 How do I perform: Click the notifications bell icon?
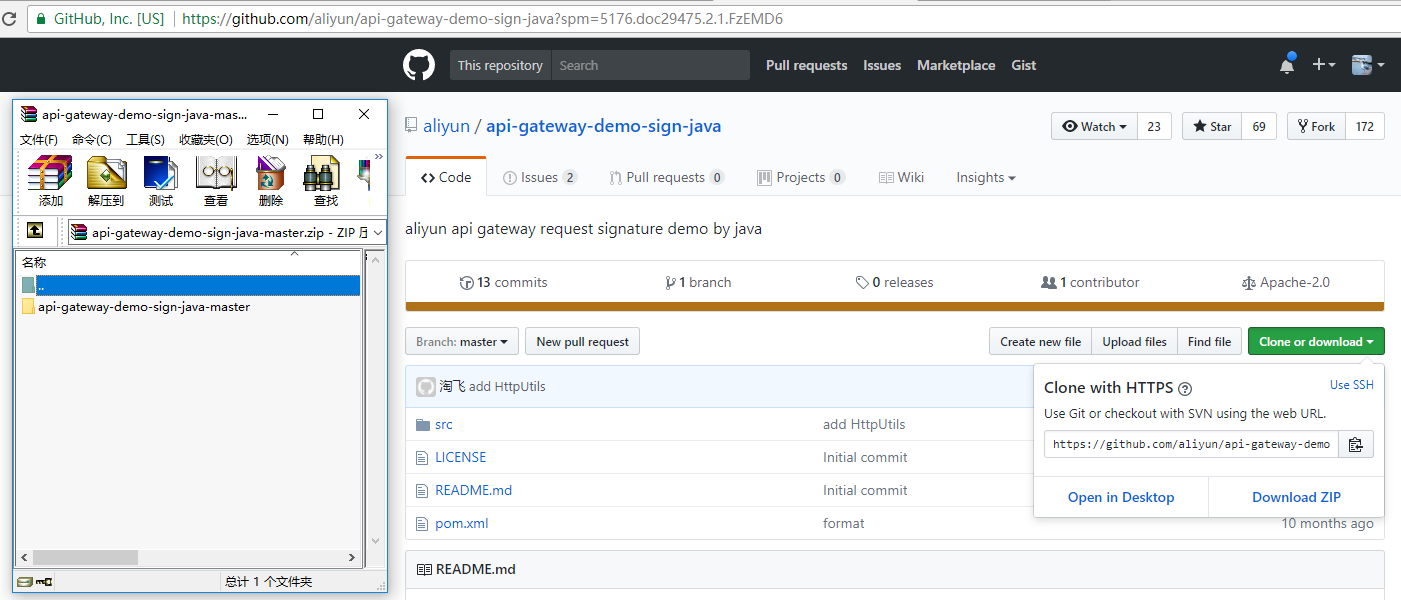1287,65
